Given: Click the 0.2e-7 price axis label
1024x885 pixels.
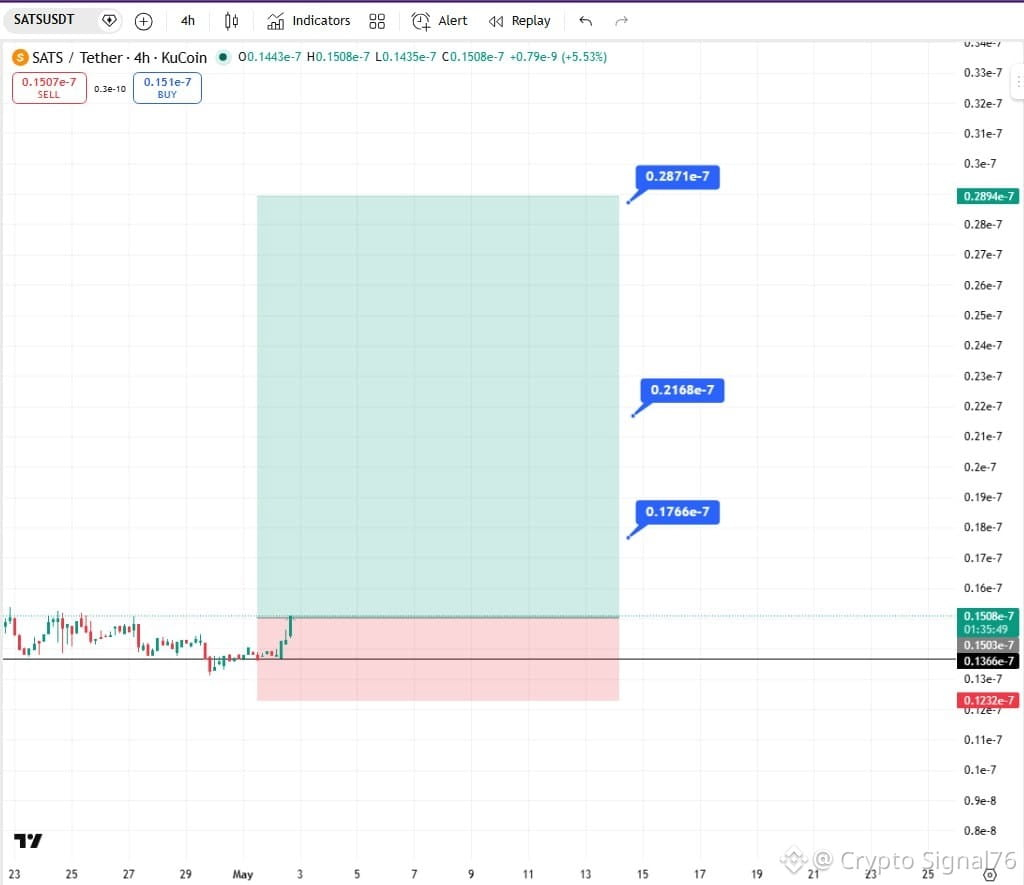Looking at the screenshot, I should click(x=980, y=467).
